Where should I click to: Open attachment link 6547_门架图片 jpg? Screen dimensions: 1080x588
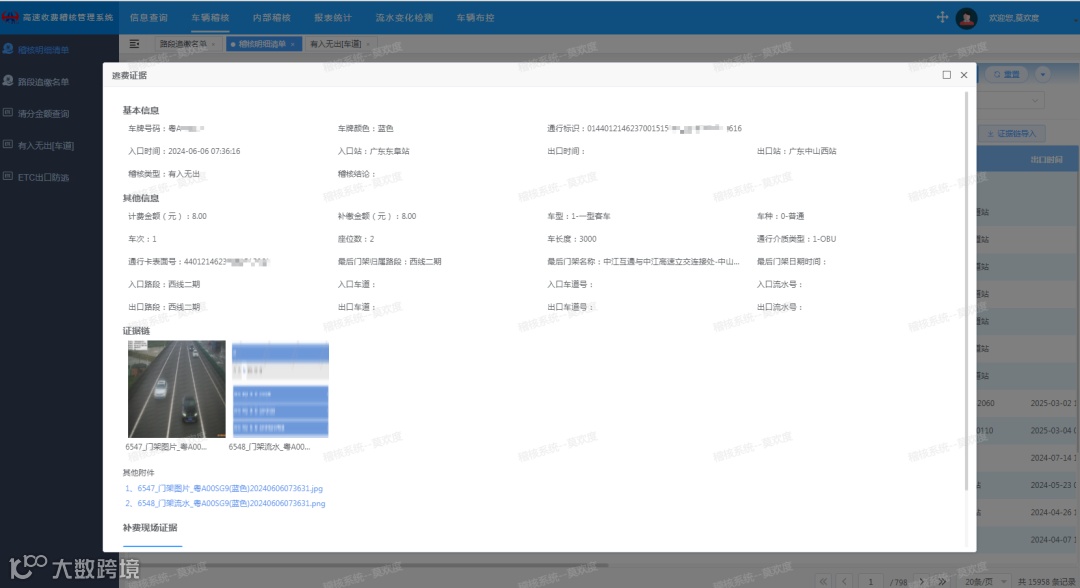(x=224, y=488)
